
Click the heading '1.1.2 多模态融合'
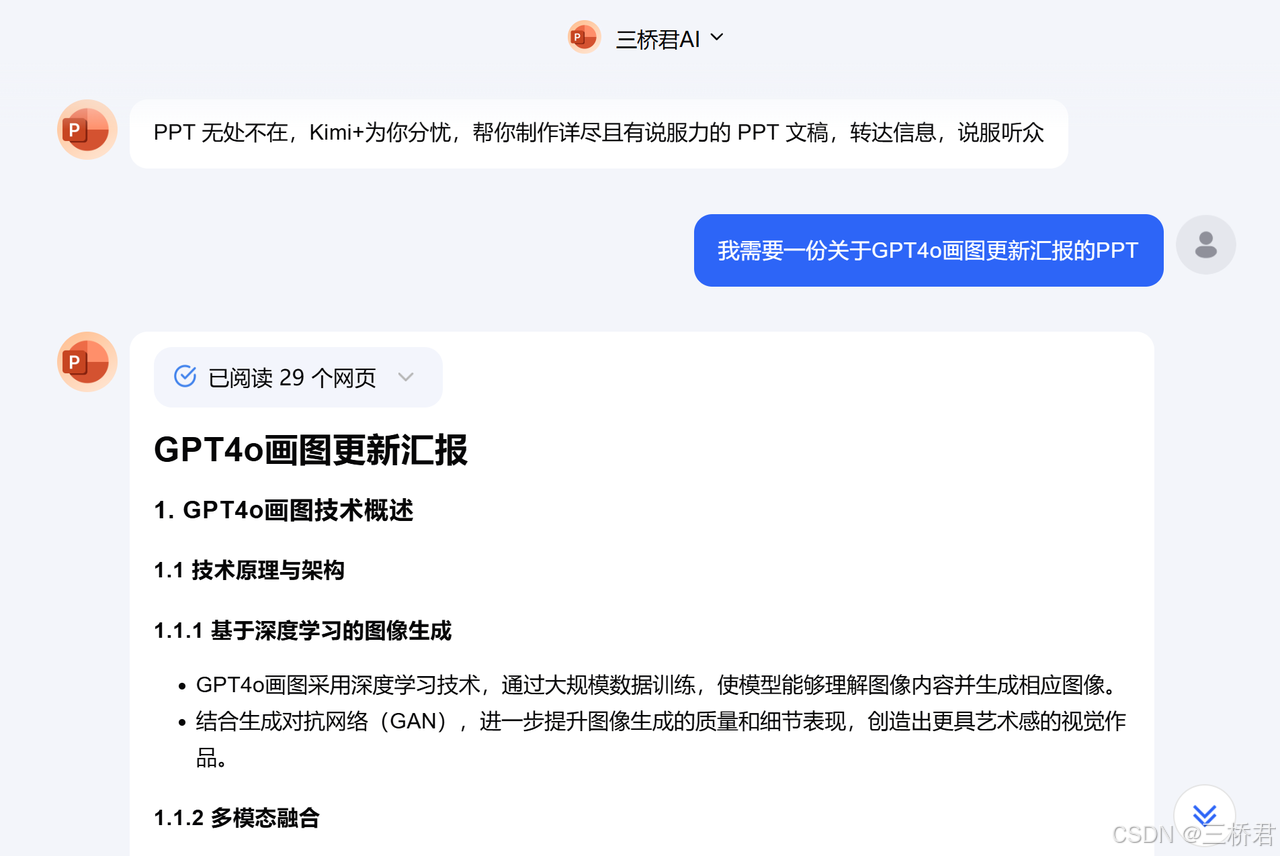click(x=237, y=818)
